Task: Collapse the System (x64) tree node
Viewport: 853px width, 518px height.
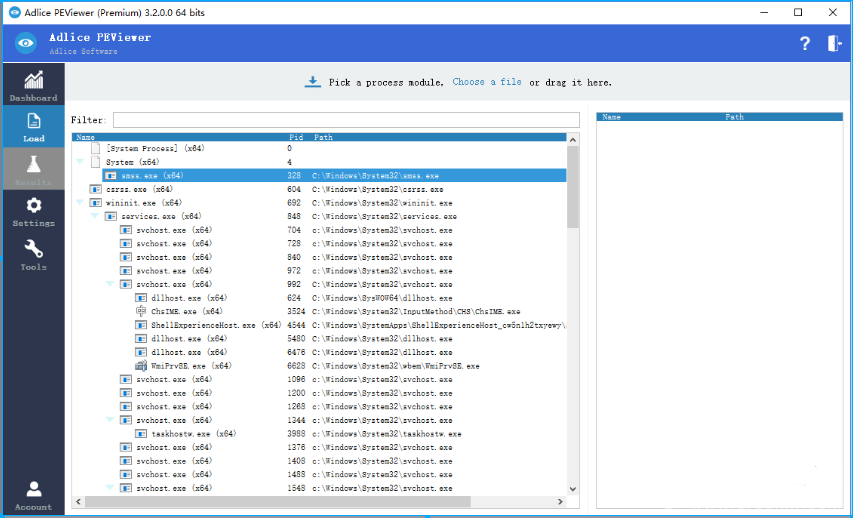Action: click(80, 162)
